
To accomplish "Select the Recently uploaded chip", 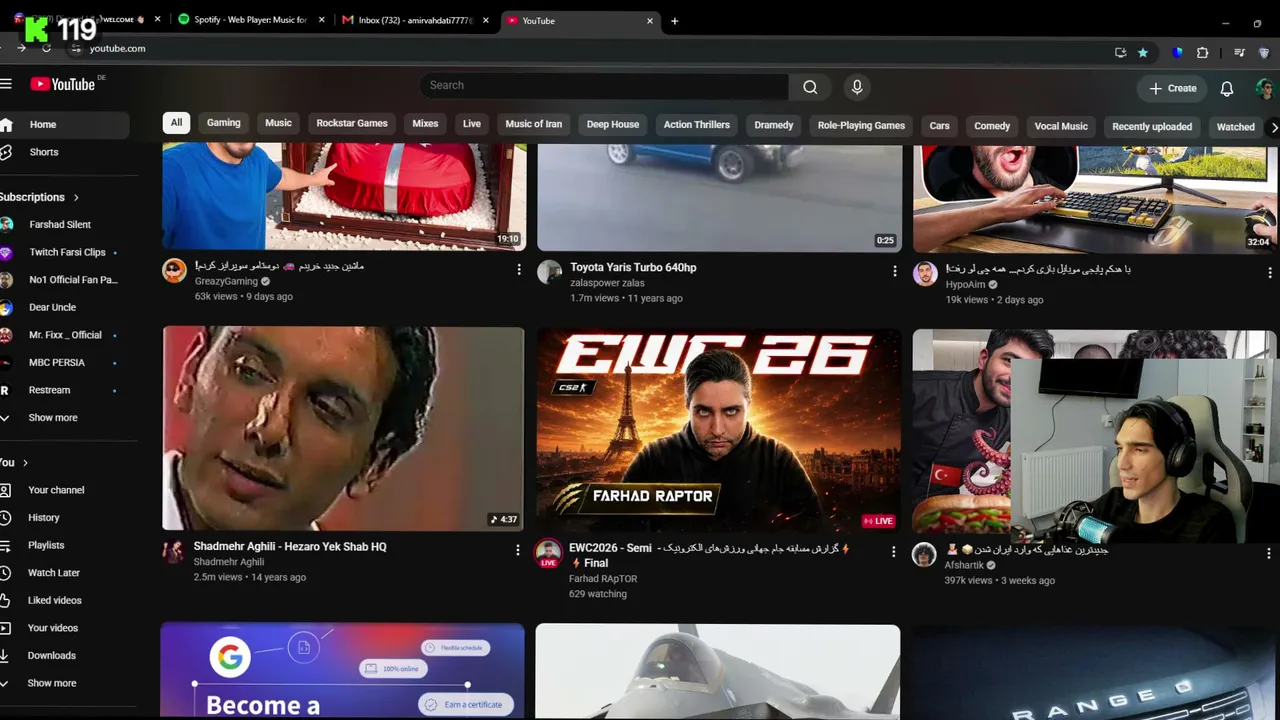I will coord(1152,127).
